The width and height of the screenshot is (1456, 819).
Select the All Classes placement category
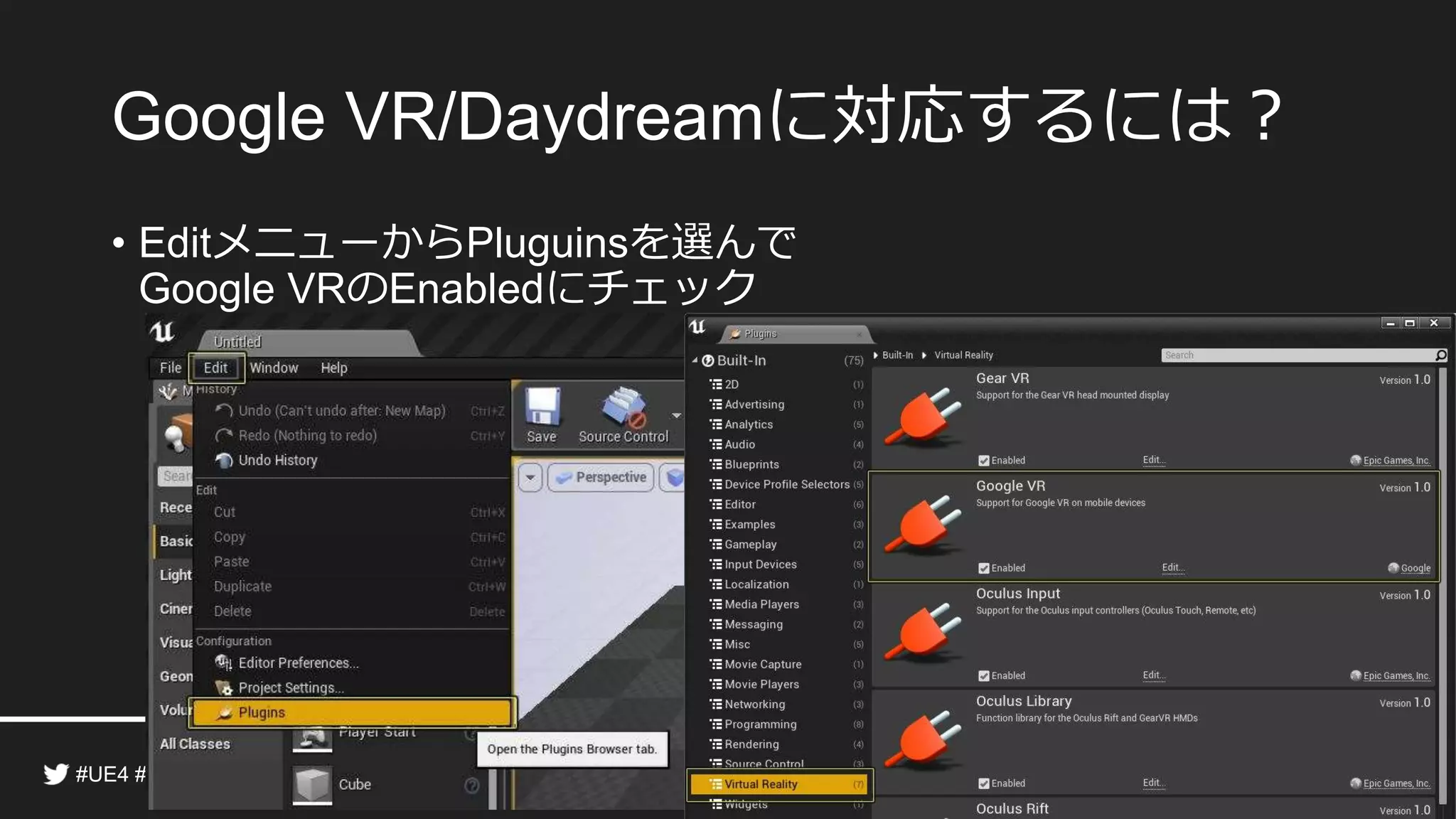pyautogui.click(x=195, y=744)
